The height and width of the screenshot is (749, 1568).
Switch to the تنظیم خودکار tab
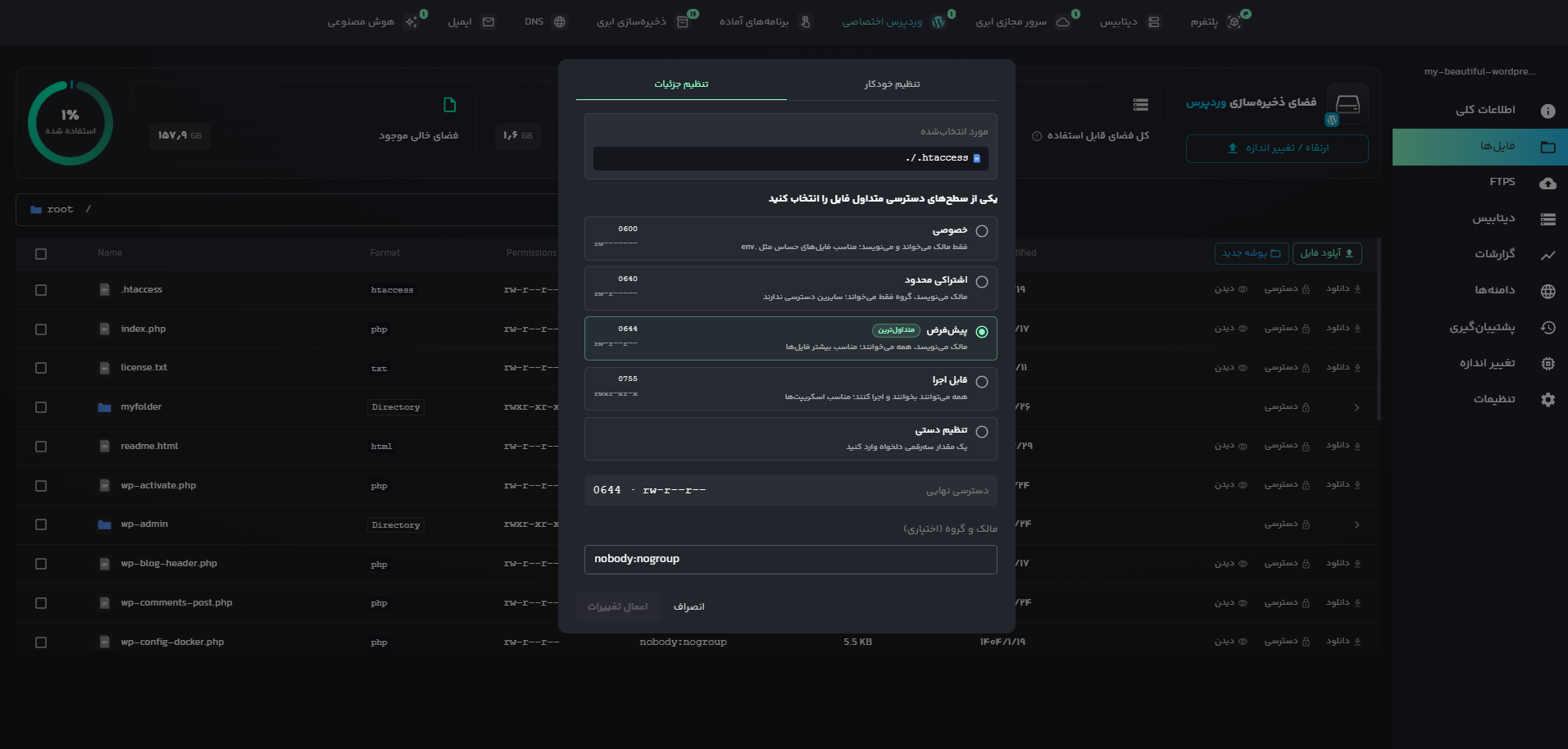coord(892,84)
